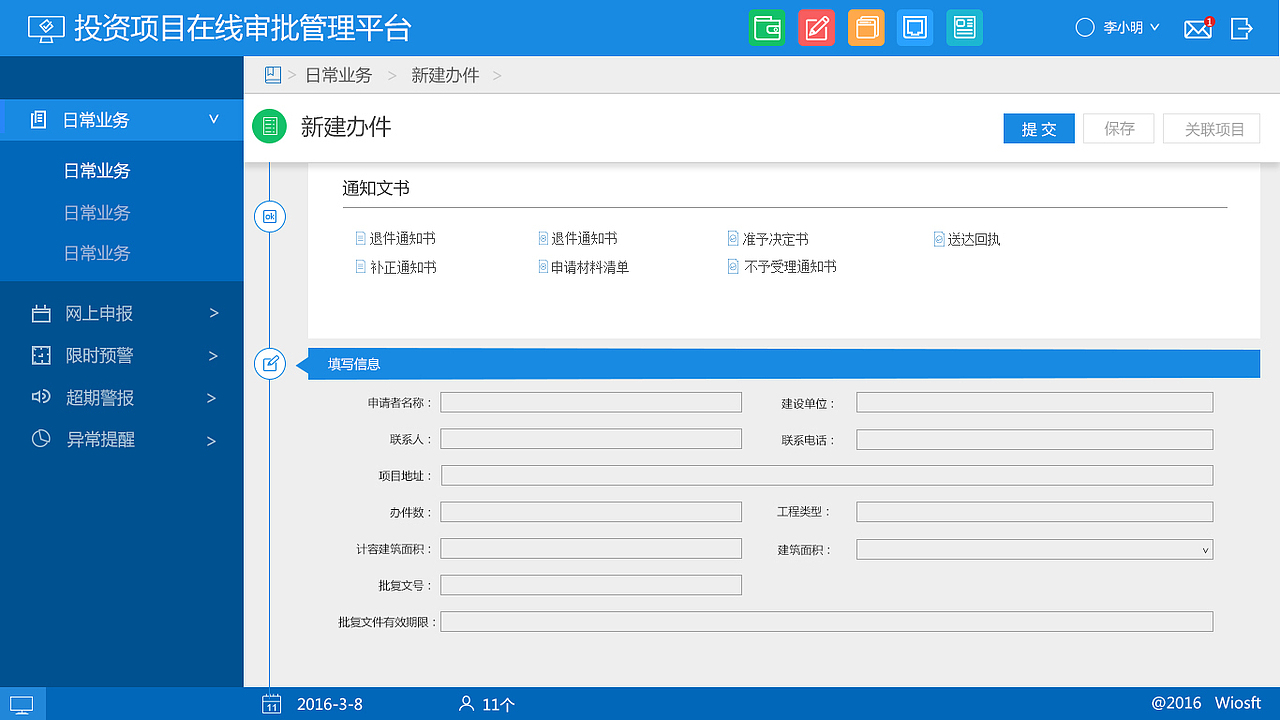The height and width of the screenshot is (720, 1280).
Task: Expand the 异常提醒 chevron
Action: pyautogui.click(x=211, y=441)
